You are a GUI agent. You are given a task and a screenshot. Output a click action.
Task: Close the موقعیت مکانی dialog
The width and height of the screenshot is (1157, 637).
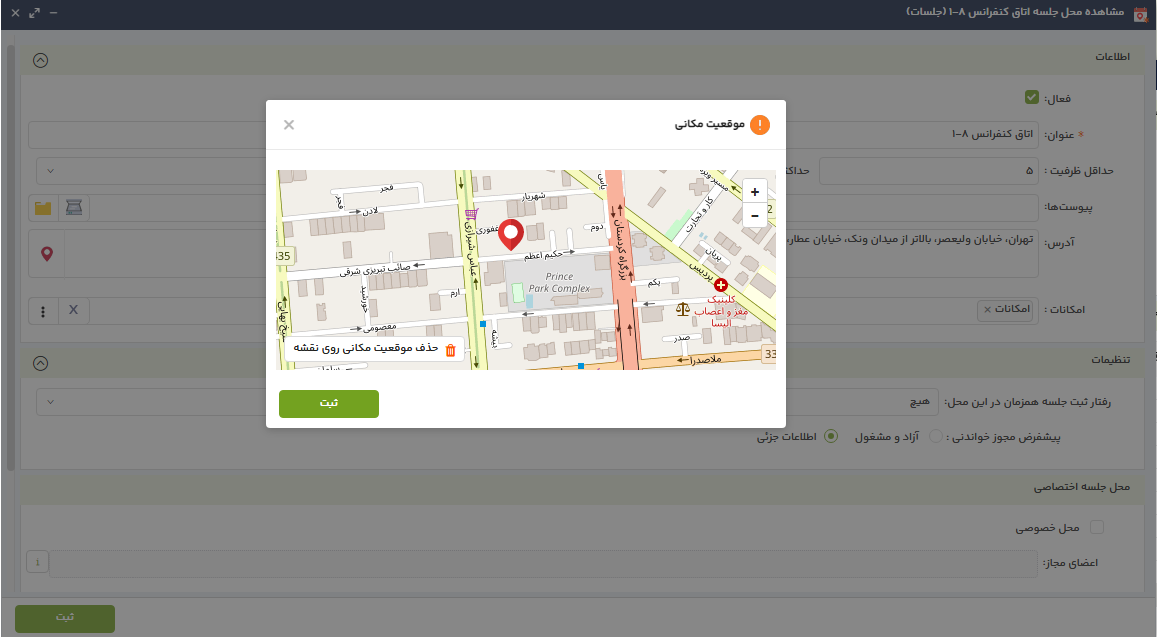[289, 125]
